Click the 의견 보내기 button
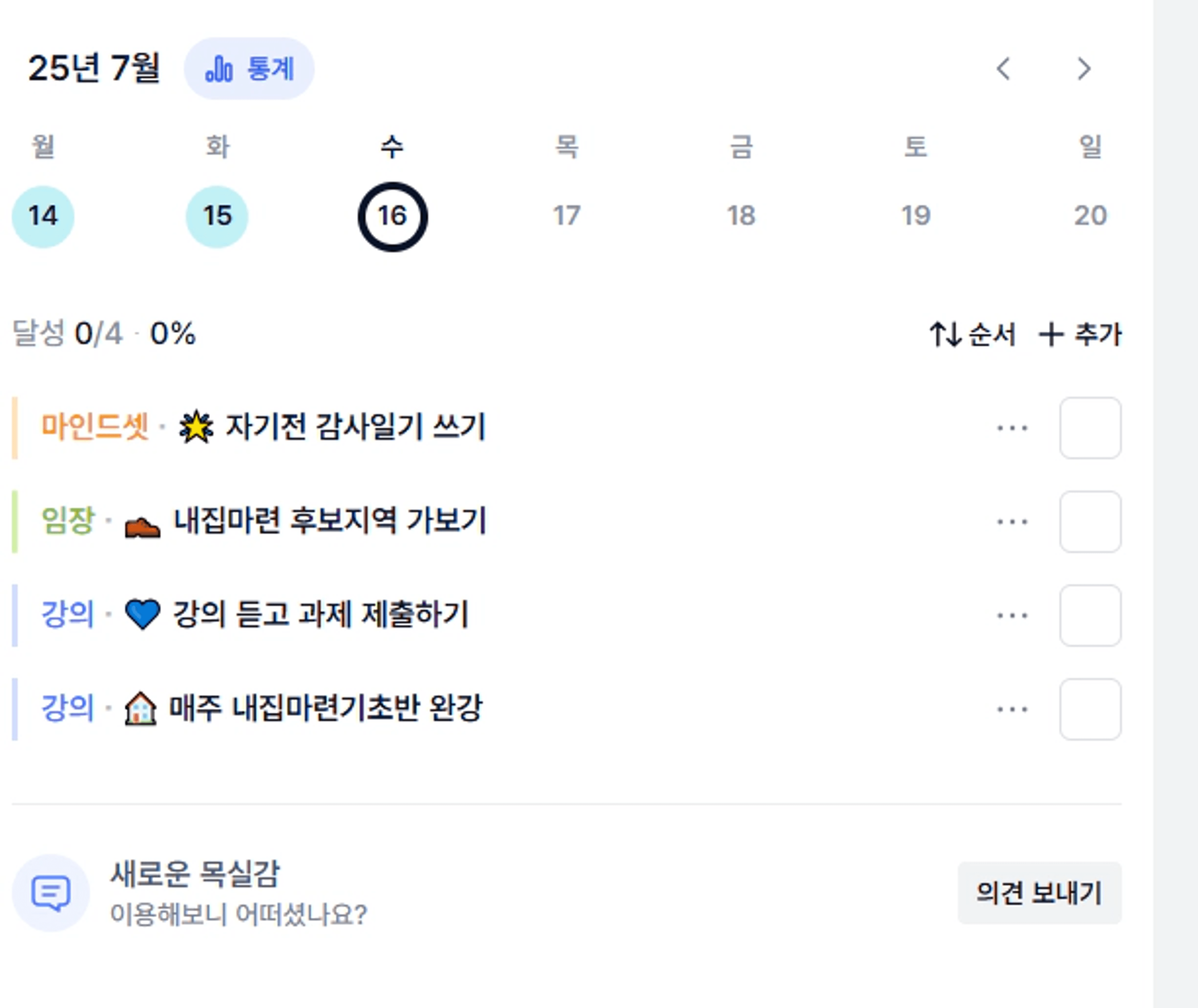Screen dimensions: 1198x1008 (1039, 893)
